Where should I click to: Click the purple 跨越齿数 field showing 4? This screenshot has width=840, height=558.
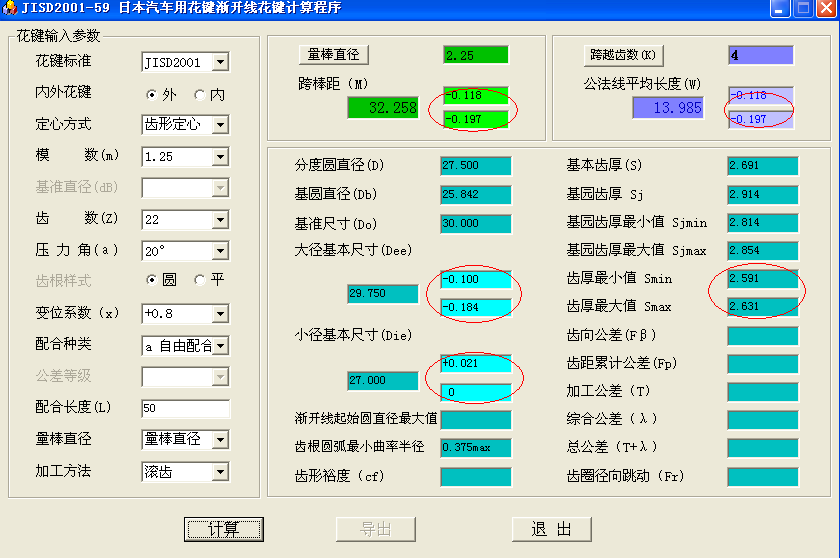(761, 55)
